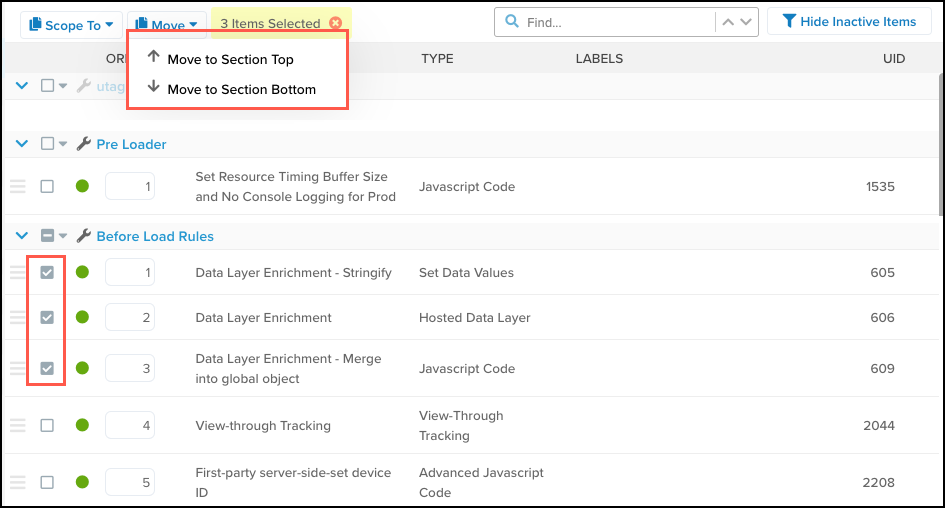The height and width of the screenshot is (508, 945).
Task: Jump to the previous search result arrow
Action: click(729, 22)
